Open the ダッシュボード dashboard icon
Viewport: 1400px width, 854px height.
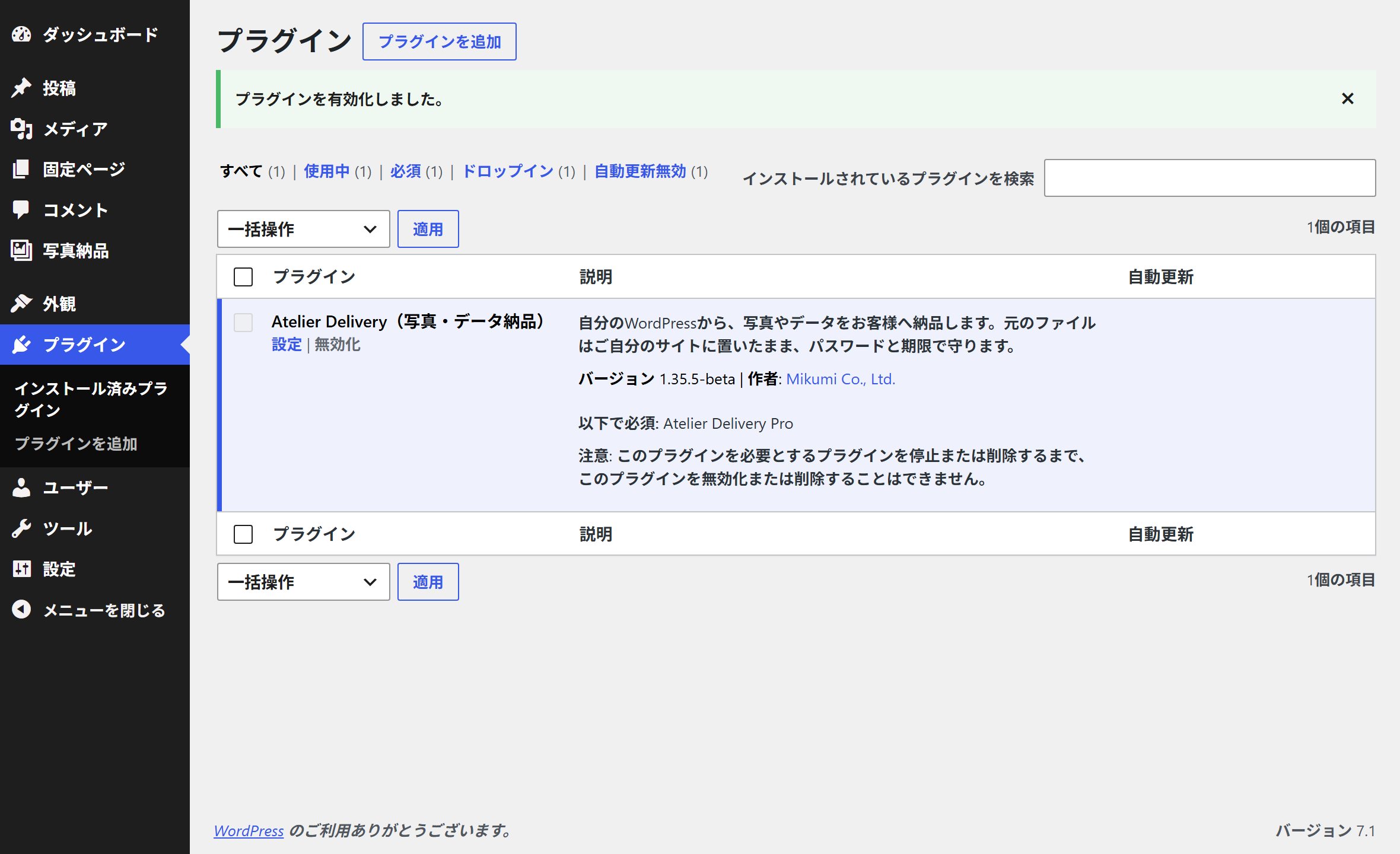(x=21, y=34)
